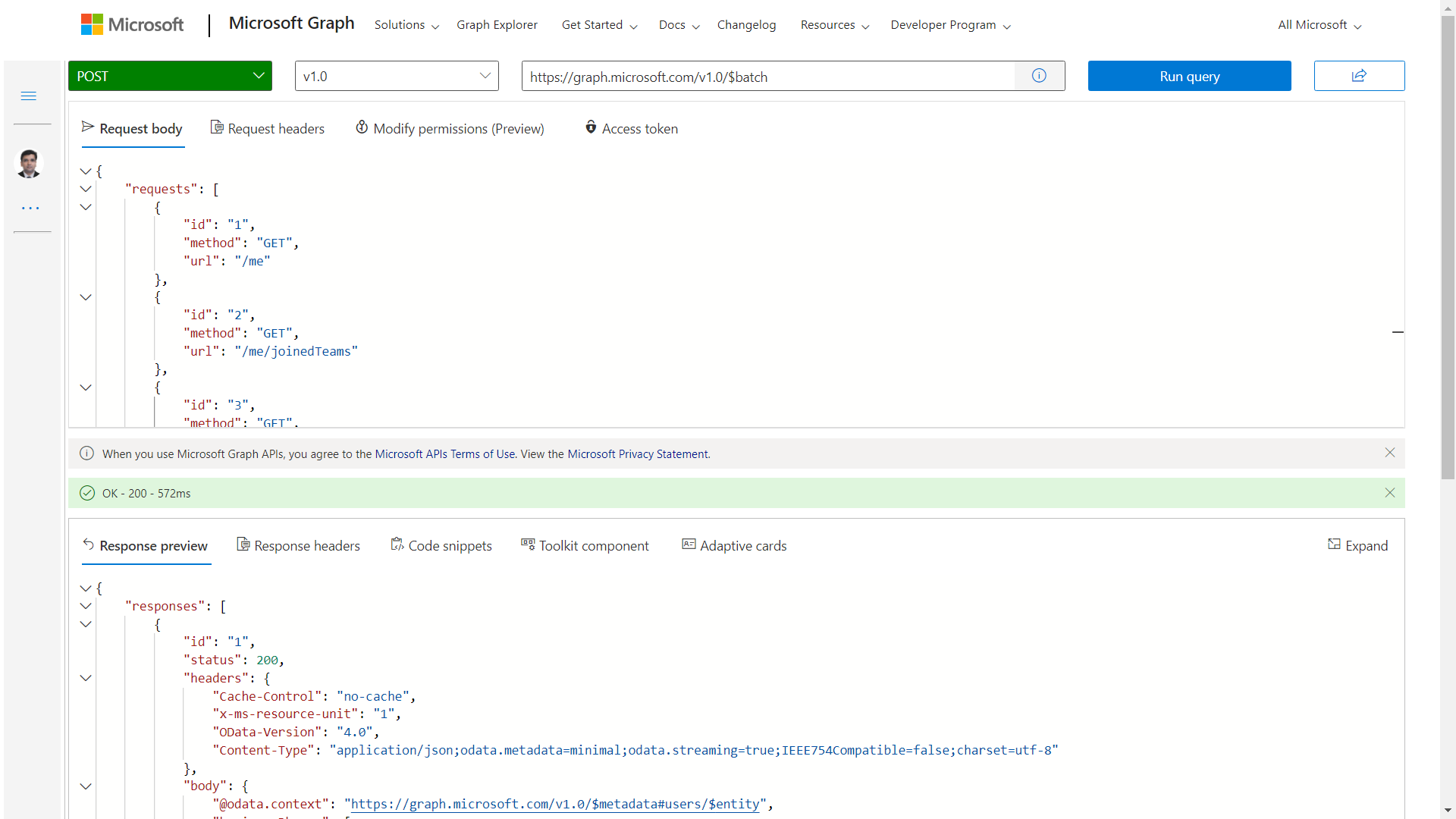Expand the response preview panel
This screenshot has height=819, width=1456.
tap(1357, 545)
